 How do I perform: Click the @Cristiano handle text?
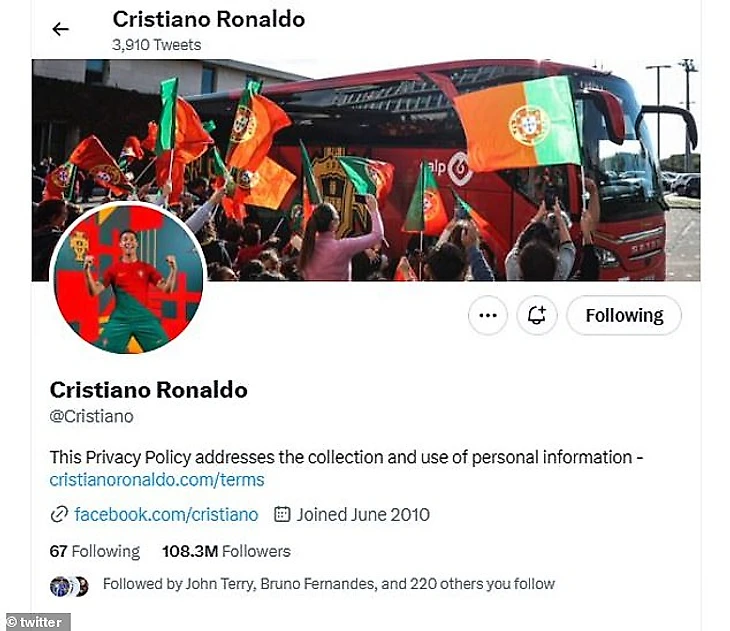tap(91, 416)
